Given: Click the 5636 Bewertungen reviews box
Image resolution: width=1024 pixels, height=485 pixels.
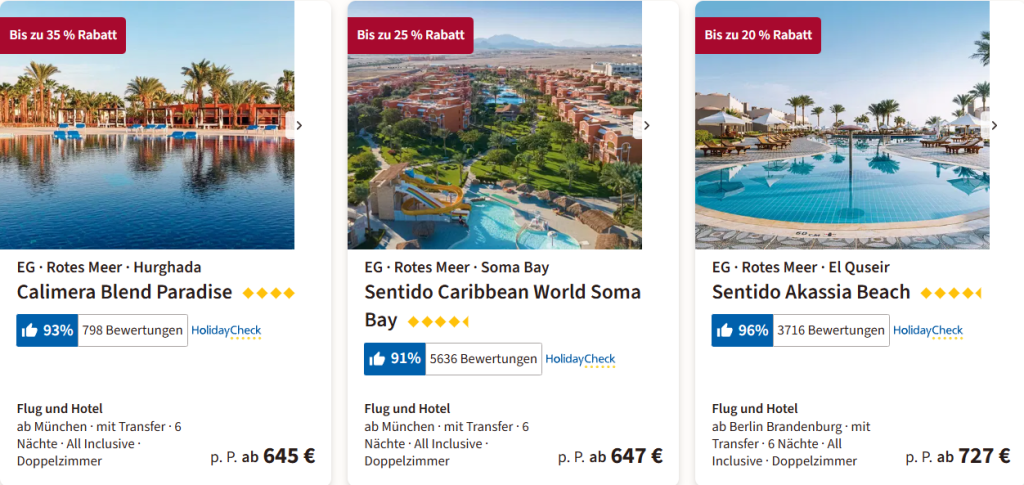Looking at the screenshot, I should 483,359.
